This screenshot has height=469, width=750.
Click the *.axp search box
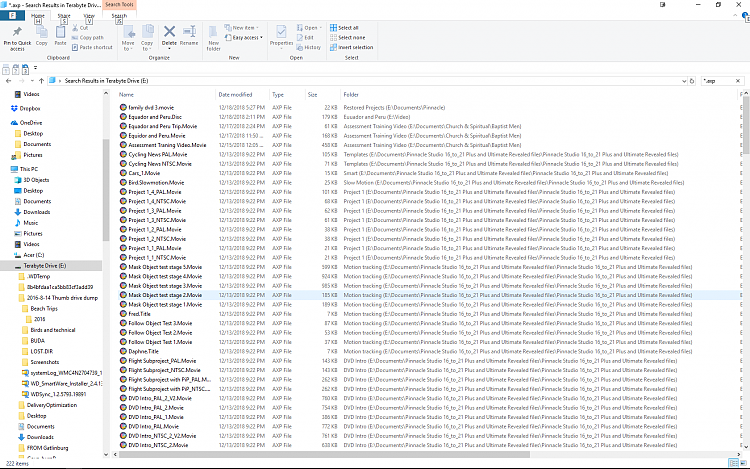tap(718, 81)
